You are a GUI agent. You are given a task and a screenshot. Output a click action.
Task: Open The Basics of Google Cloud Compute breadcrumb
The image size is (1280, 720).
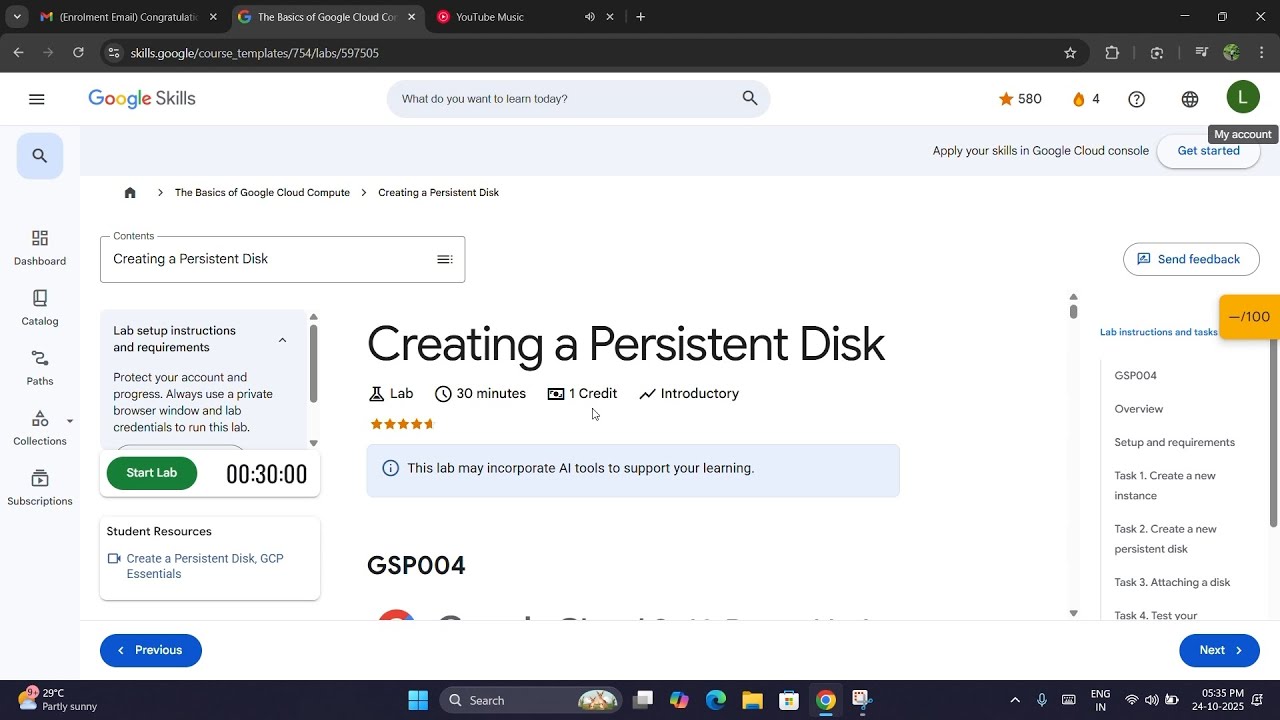(x=262, y=193)
